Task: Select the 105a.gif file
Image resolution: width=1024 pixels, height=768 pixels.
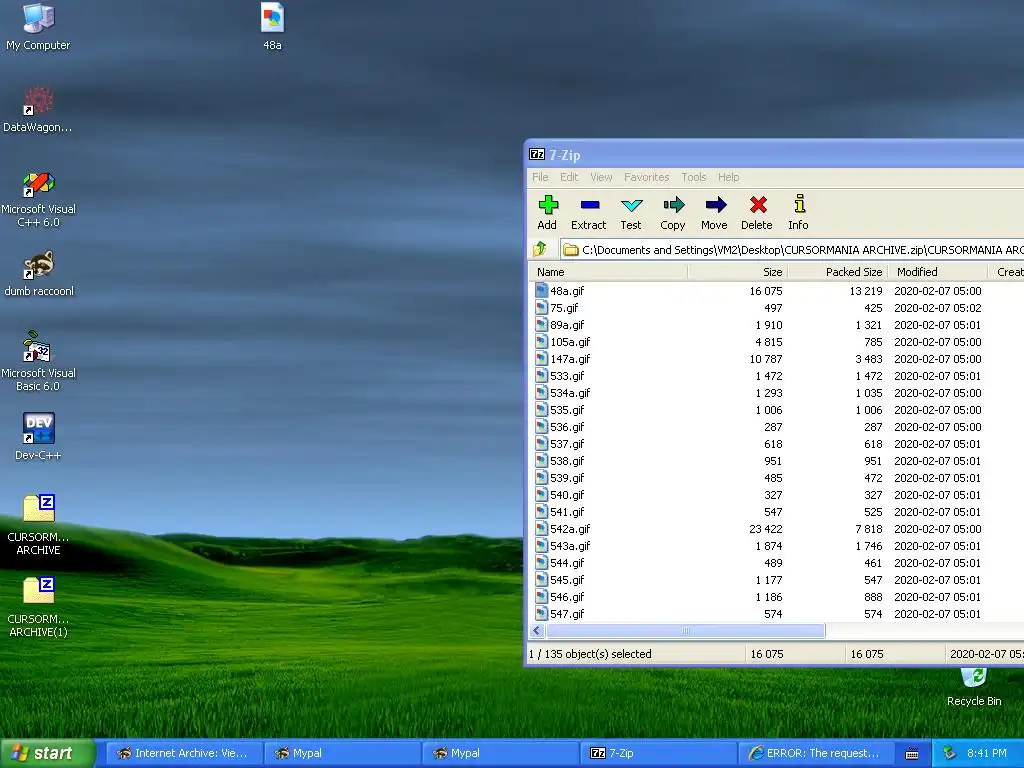Action: pyautogui.click(x=570, y=342)
